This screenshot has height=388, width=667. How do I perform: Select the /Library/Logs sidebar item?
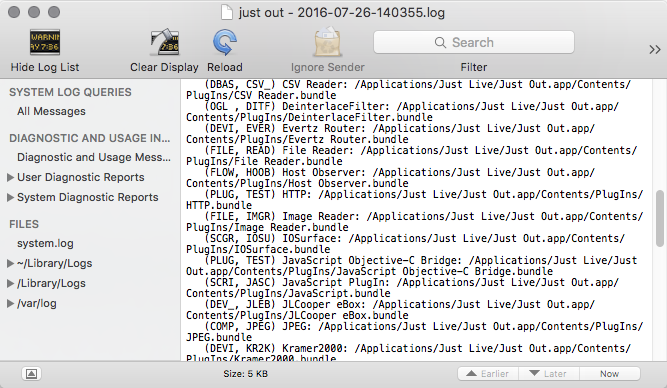click(51, 283)
